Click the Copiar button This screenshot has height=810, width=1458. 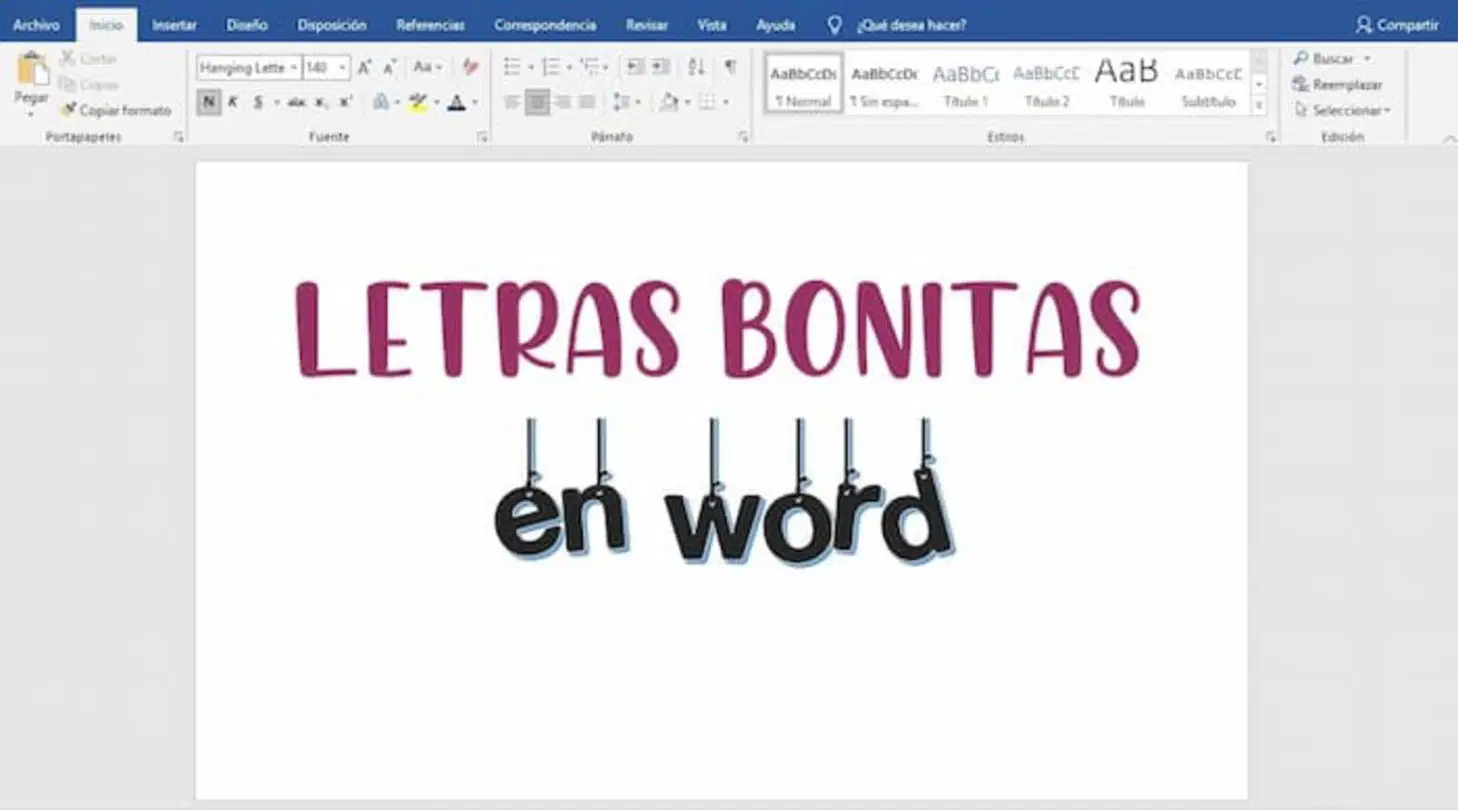coord(89,85)
